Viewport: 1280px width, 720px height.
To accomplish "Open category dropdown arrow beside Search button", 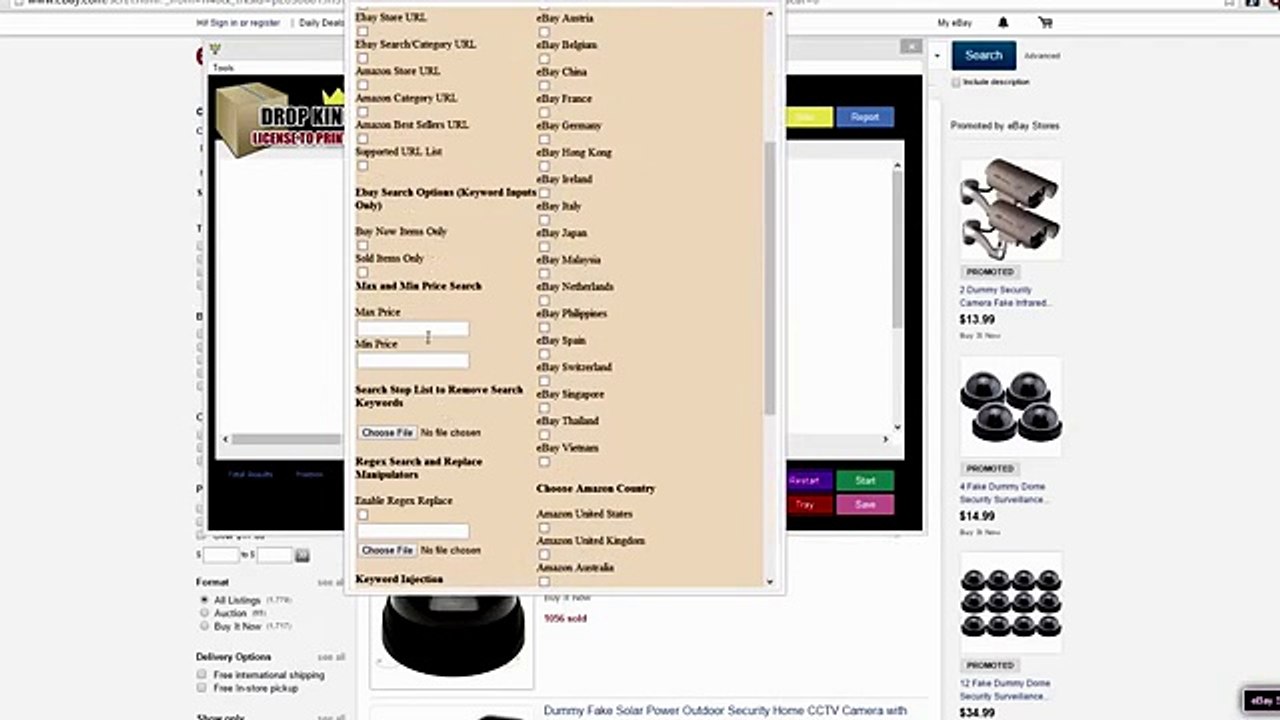I will tap(937, 55).
